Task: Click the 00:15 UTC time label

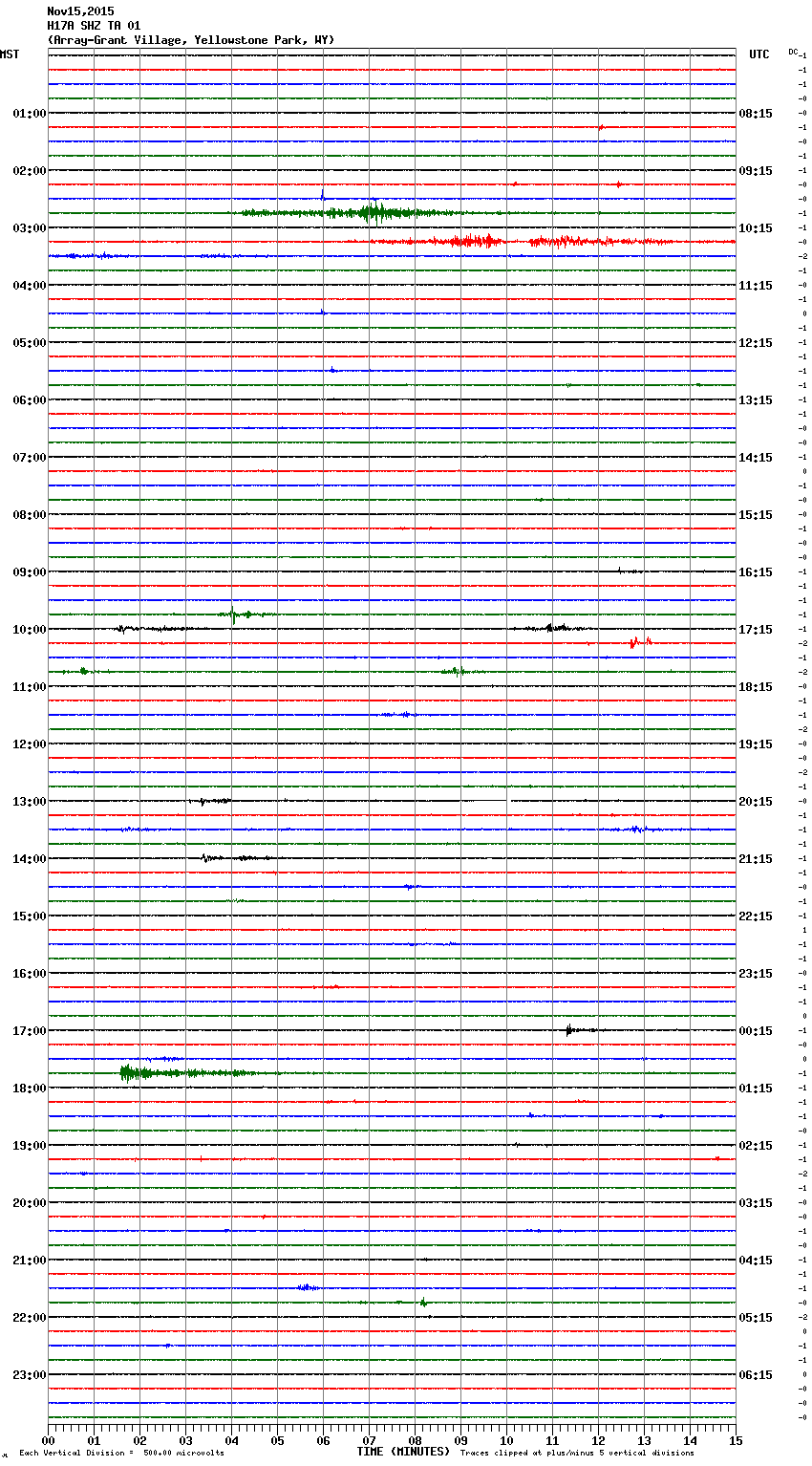Action: click(756, 1031)
